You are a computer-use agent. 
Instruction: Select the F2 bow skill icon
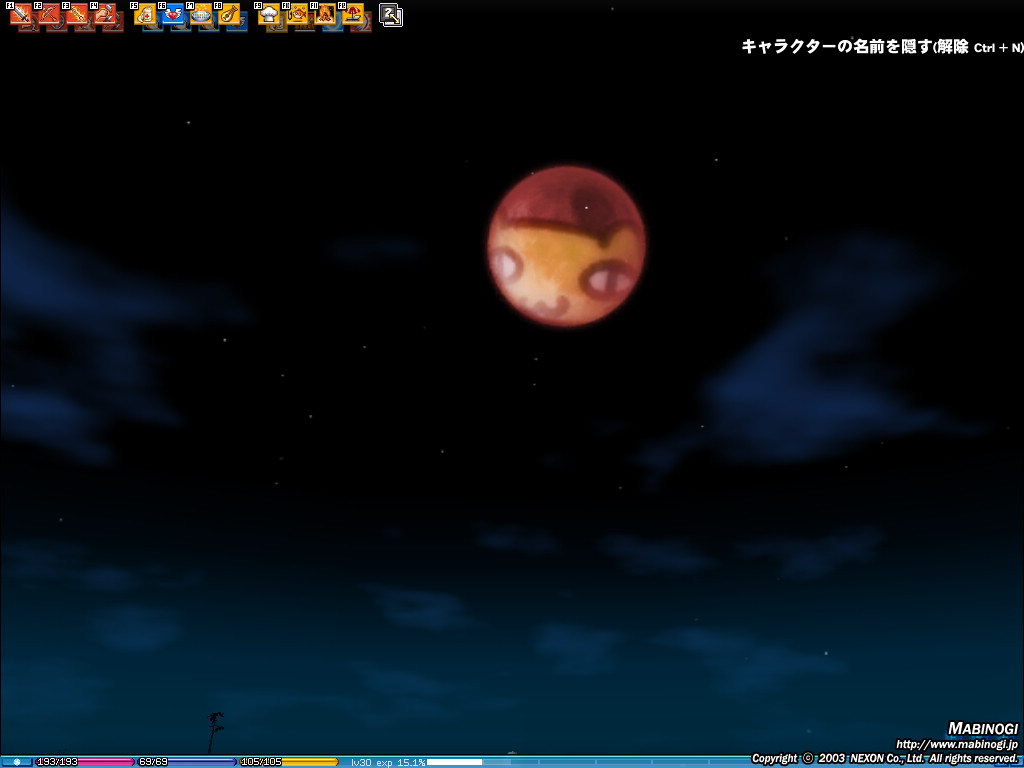[49, 15]
